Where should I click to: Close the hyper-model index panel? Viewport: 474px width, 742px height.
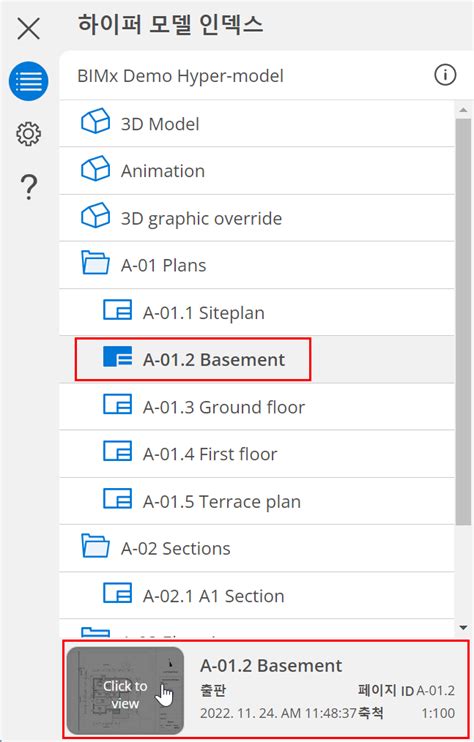tap(28, 28)
